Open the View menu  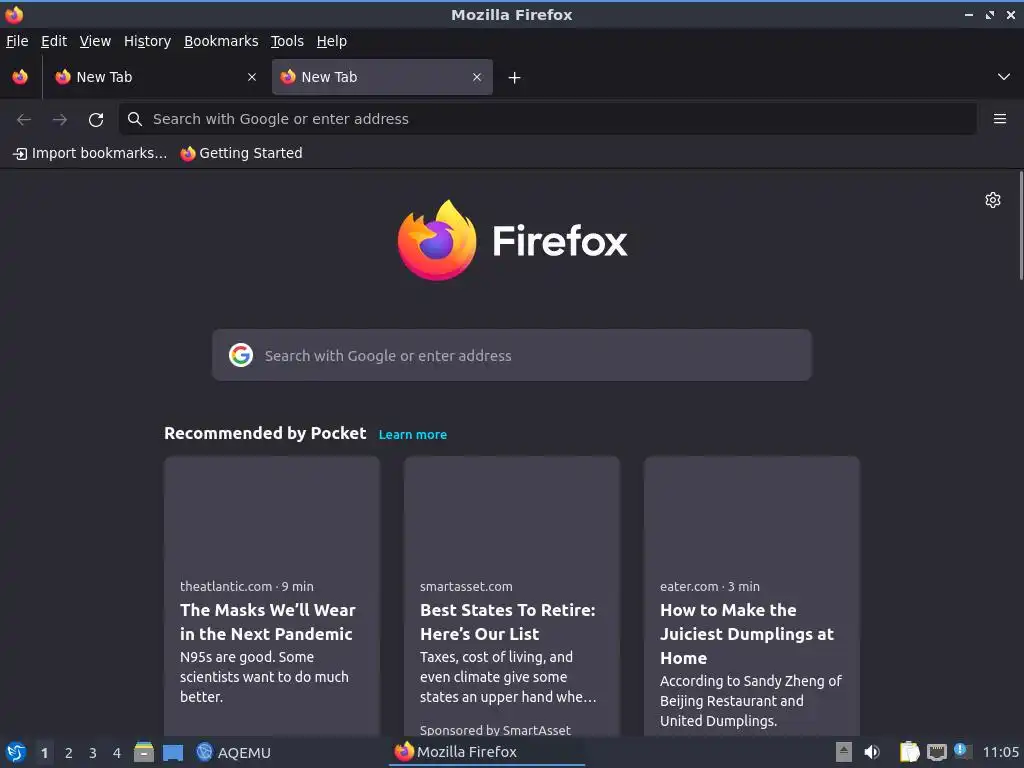[x=95, y=41]
